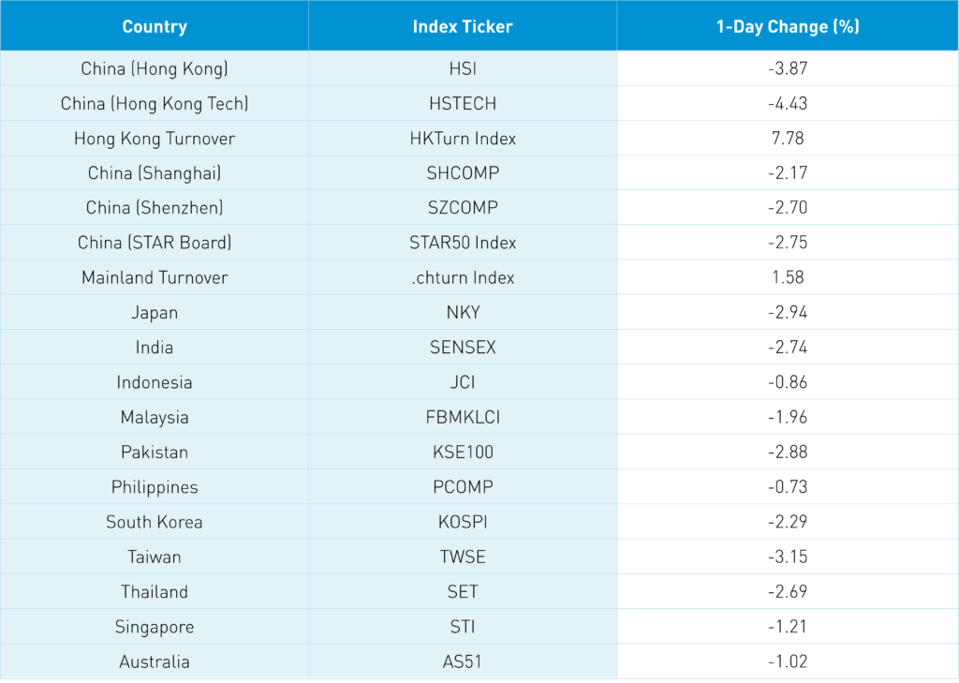Click Taiwan's -3.15 change value

(787, 557)
